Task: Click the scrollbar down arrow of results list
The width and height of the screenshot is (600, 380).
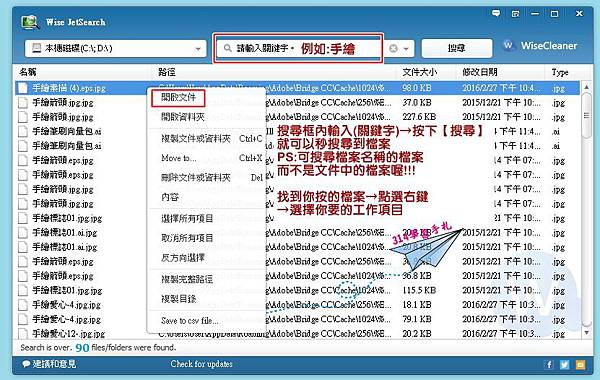Action: [x=586, y=333]
